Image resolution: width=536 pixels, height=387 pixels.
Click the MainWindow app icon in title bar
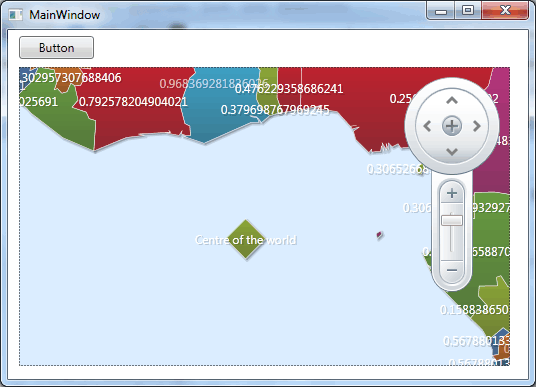[x=16, y=15]
